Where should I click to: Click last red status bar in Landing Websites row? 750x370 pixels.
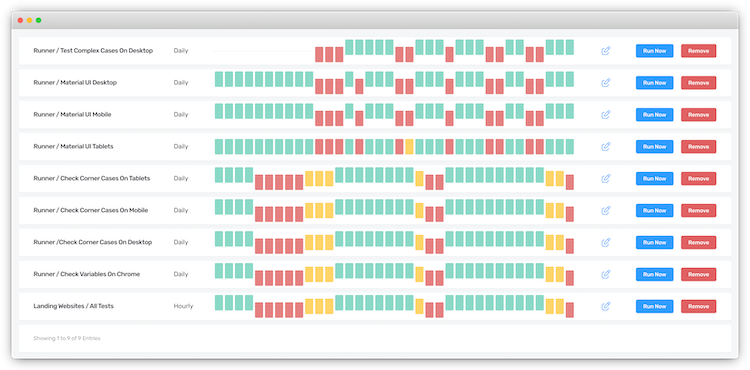coord(570,310)
